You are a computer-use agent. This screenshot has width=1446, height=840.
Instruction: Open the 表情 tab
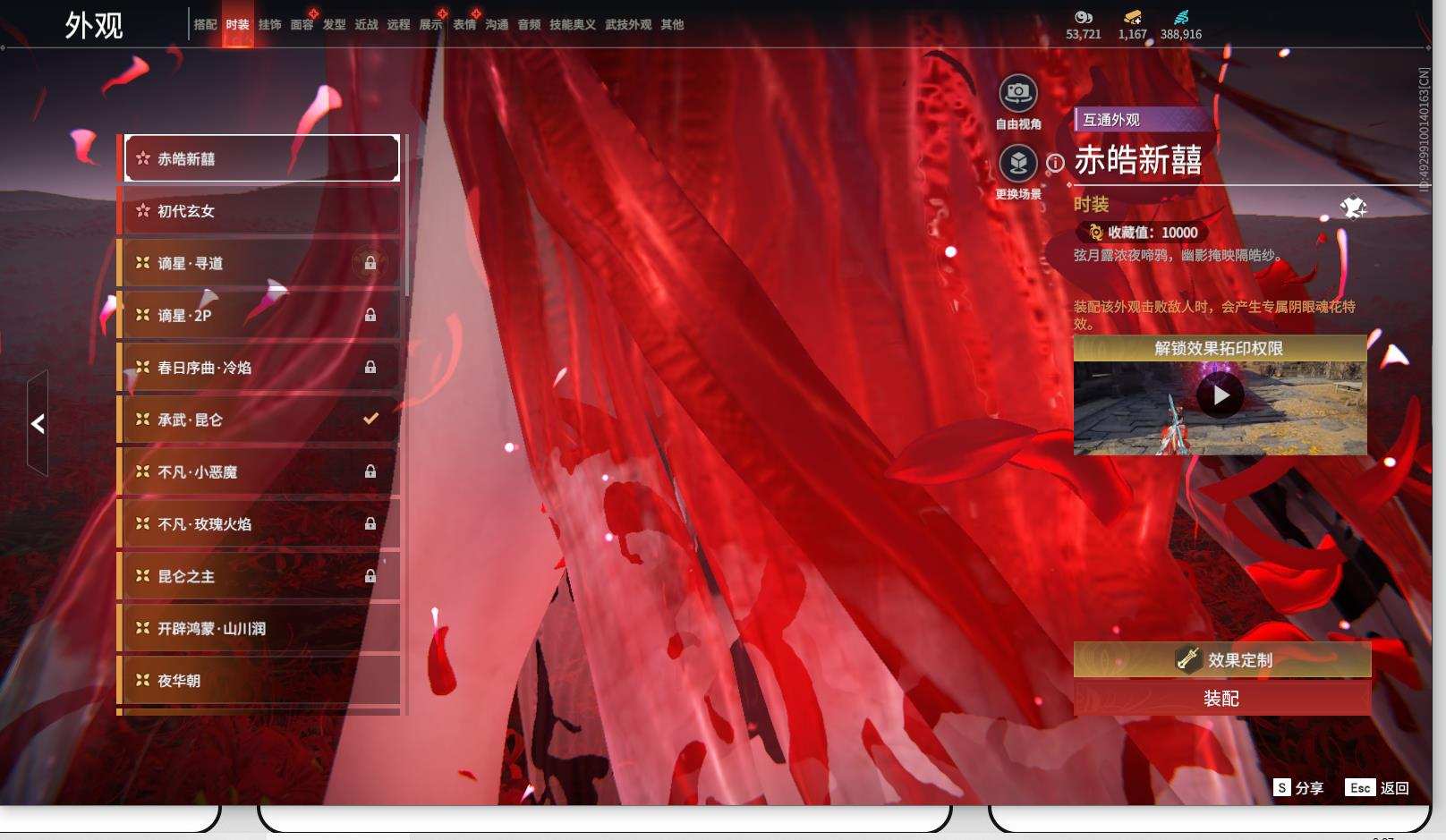pyautogui.click(x=464, y=25)
